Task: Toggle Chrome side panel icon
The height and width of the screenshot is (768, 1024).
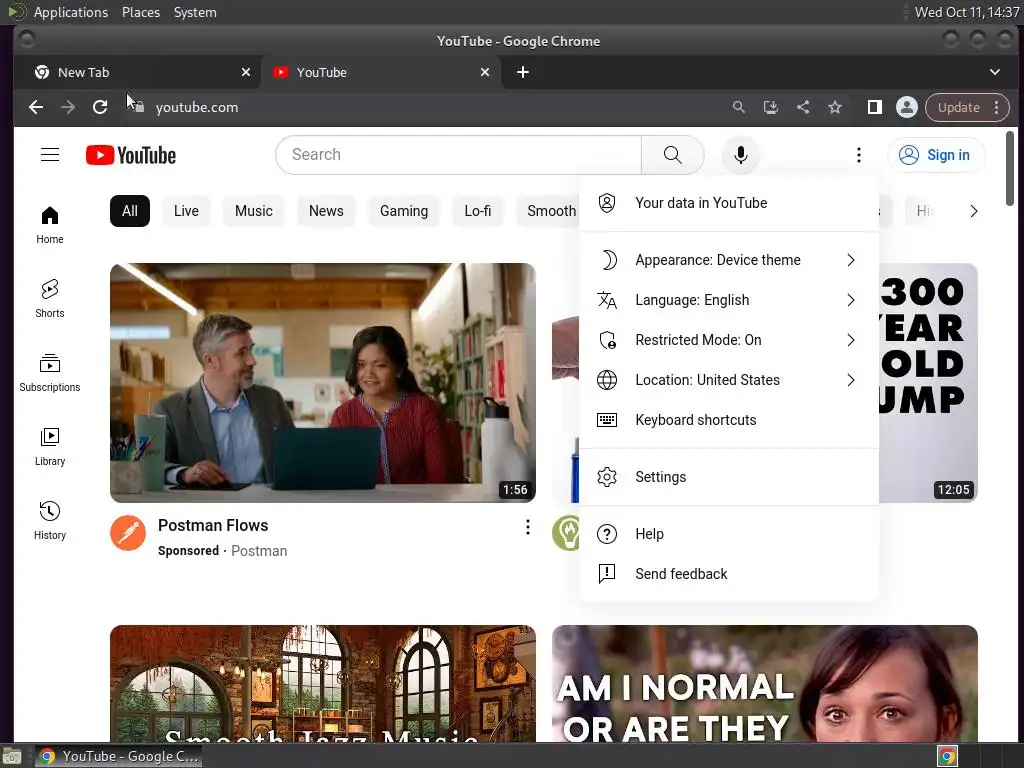Action: click(x=874, y=107)
